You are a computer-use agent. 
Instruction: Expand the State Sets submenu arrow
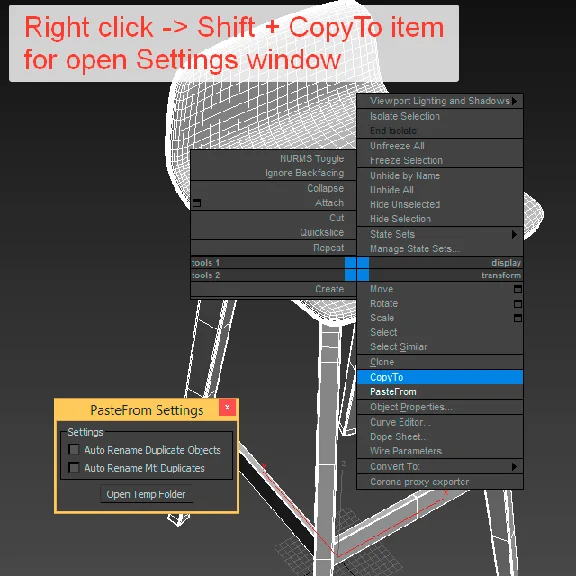(514, 234)
